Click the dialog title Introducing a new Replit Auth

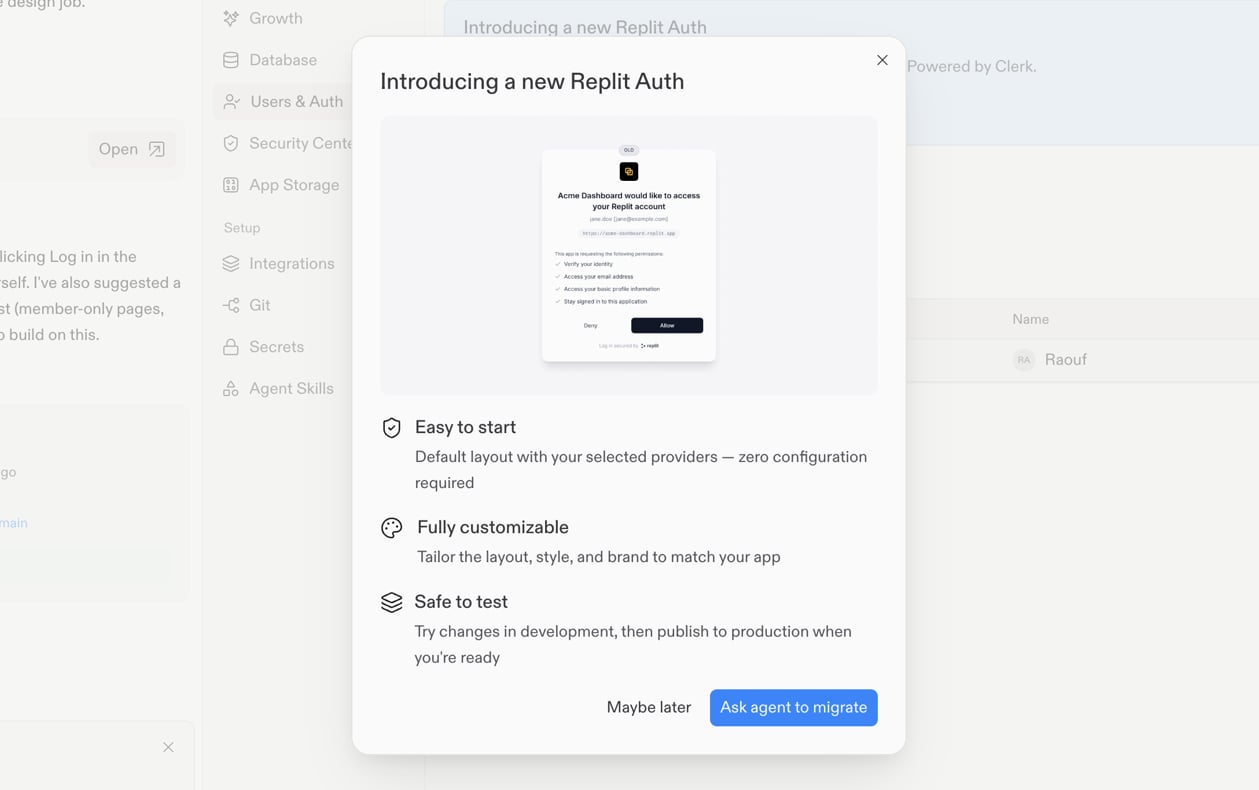pyautogui.click(x=532, y=81)
